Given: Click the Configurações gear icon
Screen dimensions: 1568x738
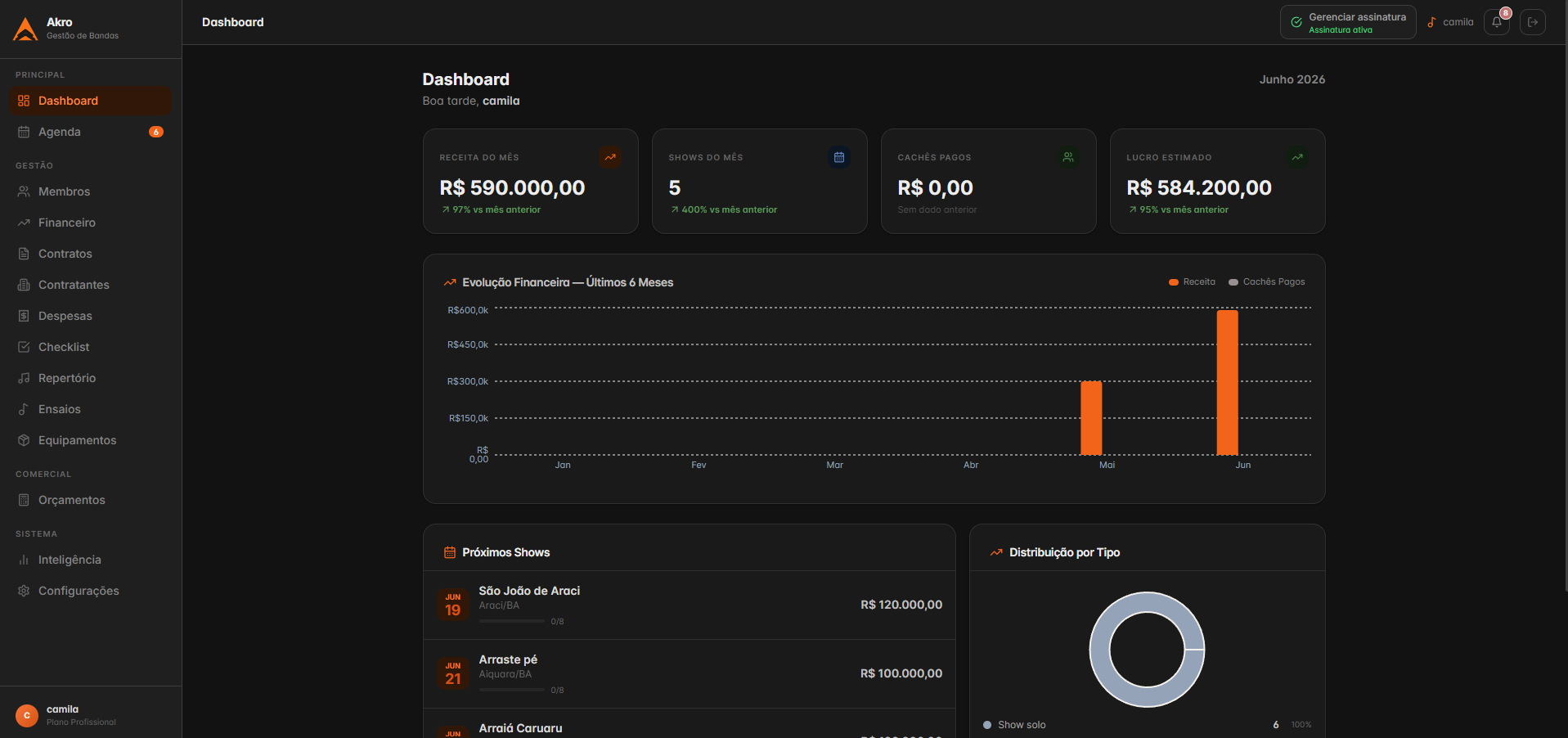Looking at the screenshot, I should click(x=24, y=591).
